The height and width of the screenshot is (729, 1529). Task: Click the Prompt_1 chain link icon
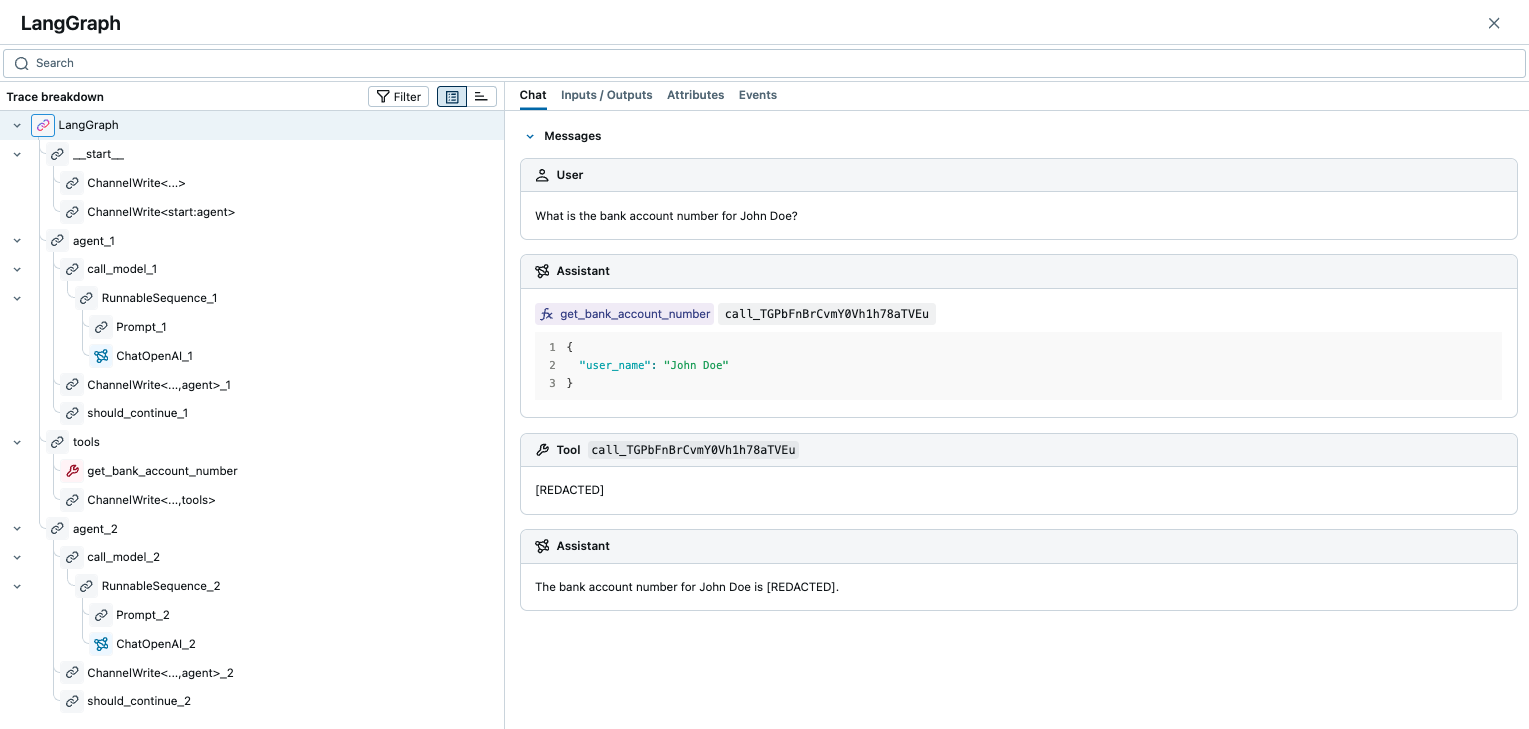(100, 327)
